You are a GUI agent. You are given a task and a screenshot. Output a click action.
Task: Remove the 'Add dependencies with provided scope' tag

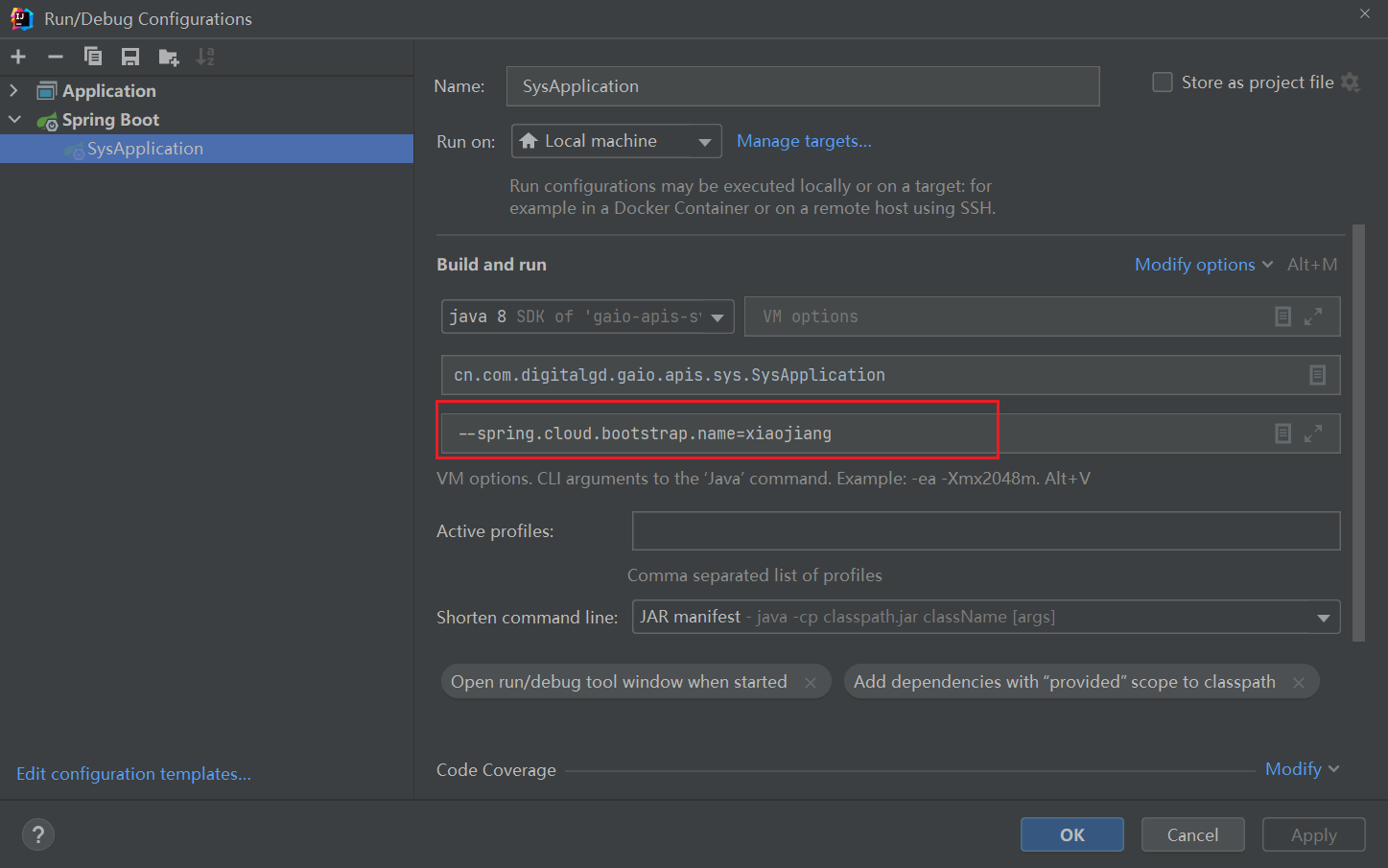click(x=1299, y=683)
